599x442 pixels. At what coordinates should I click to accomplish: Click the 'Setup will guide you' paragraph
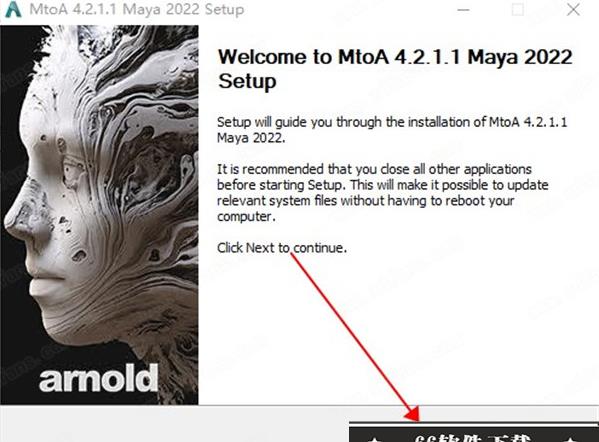[x=392, y=130]
